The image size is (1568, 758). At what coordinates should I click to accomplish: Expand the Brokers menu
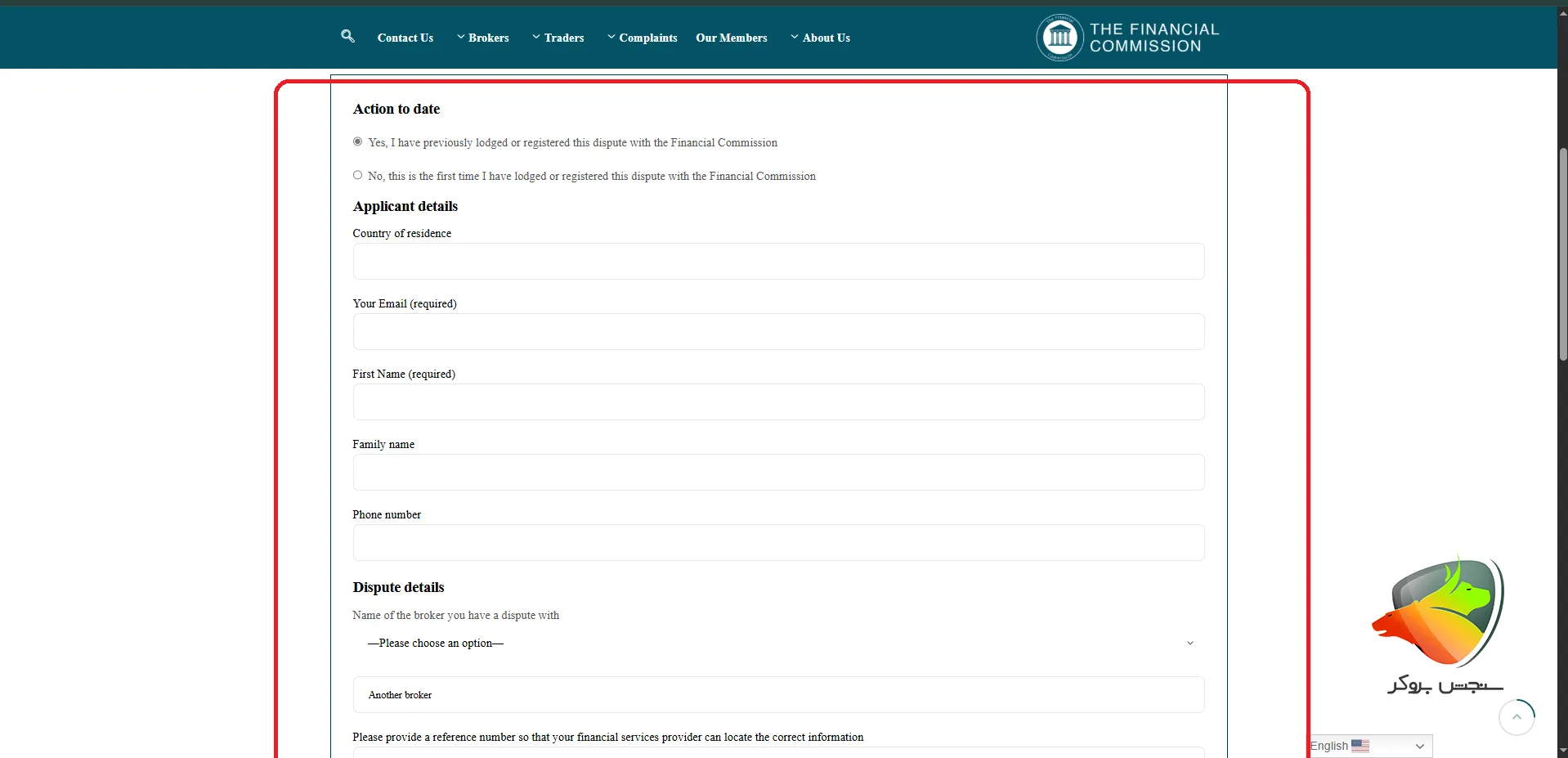pos(483,38)
